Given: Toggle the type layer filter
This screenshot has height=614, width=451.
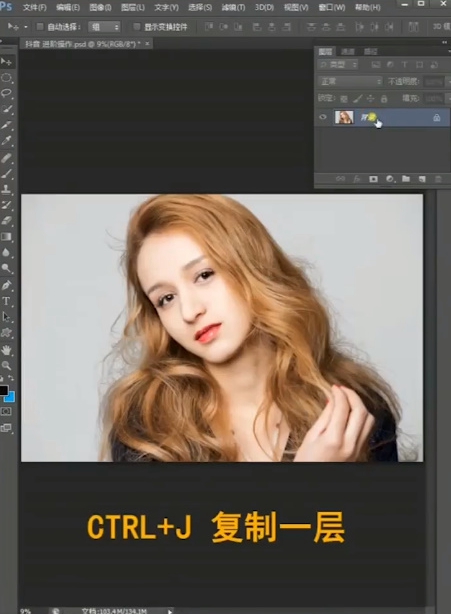Looking at the screenshot, I should 405,65.
